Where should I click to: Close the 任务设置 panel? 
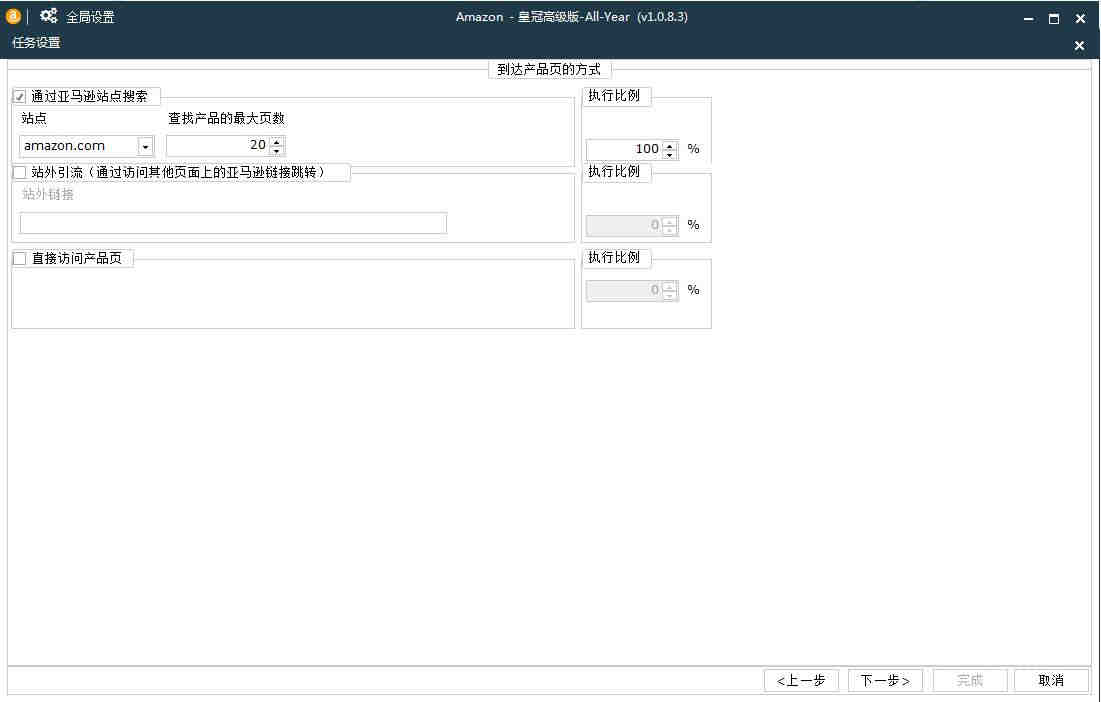tap(1079, 46)
